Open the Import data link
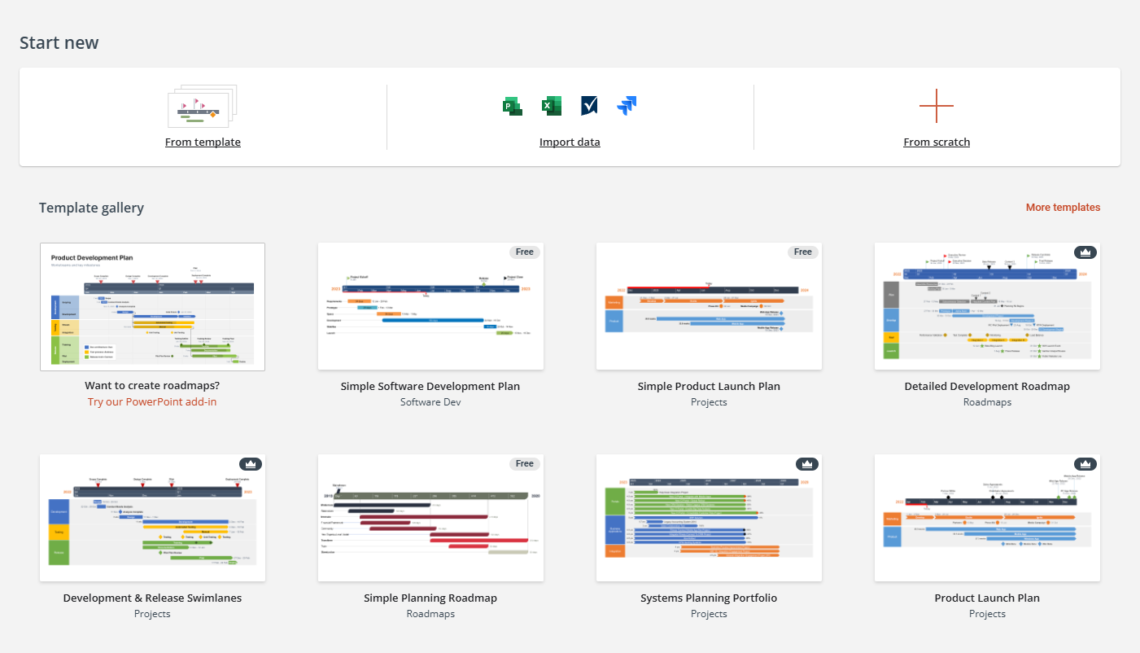 click(x=570, y=142)
